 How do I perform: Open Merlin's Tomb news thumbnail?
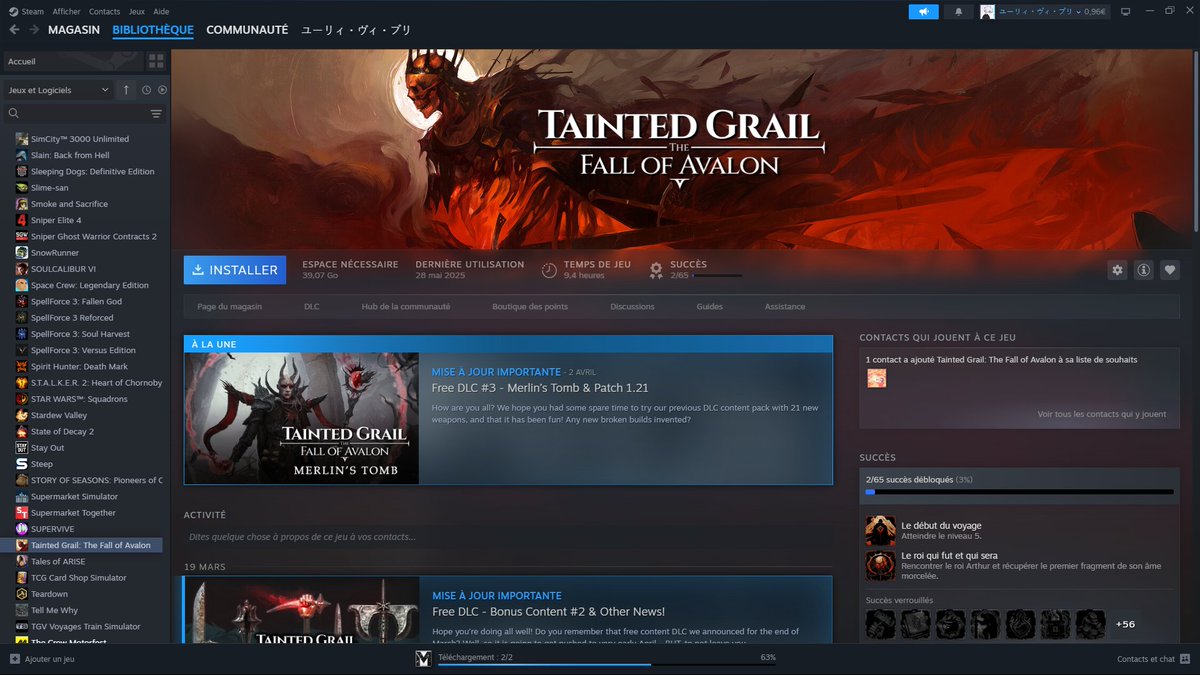(302, 418)
